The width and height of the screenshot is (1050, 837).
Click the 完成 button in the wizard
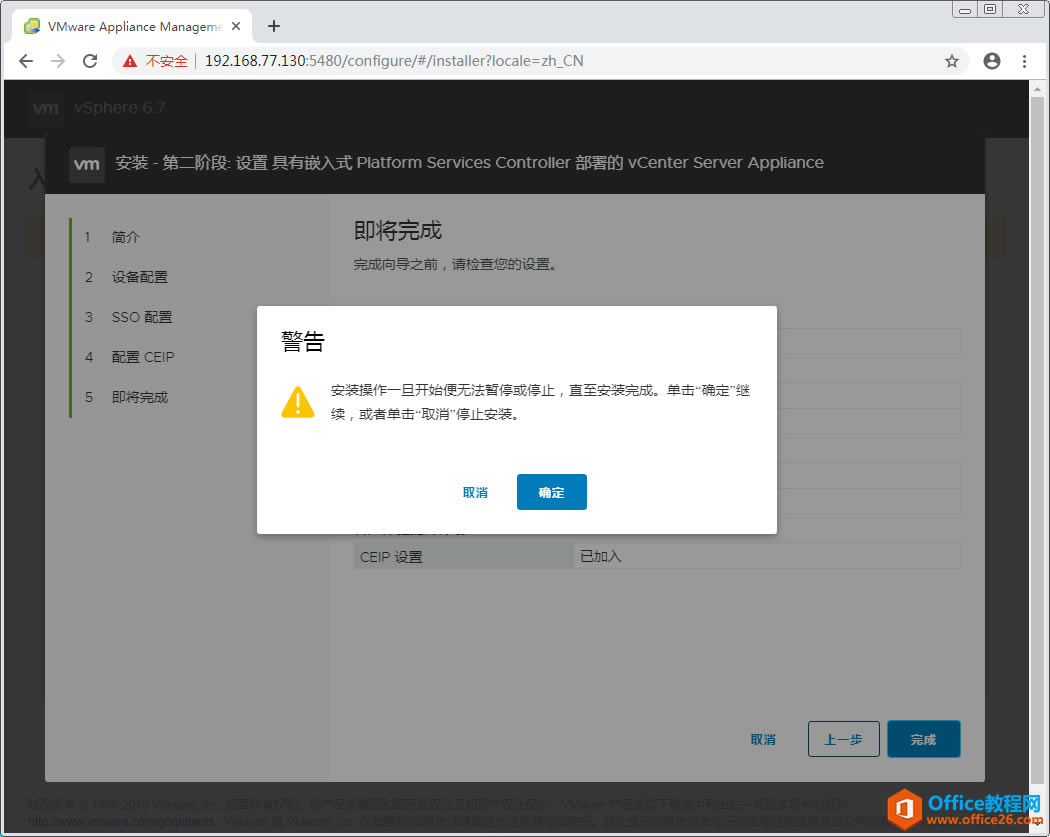(x=923, y=739)
